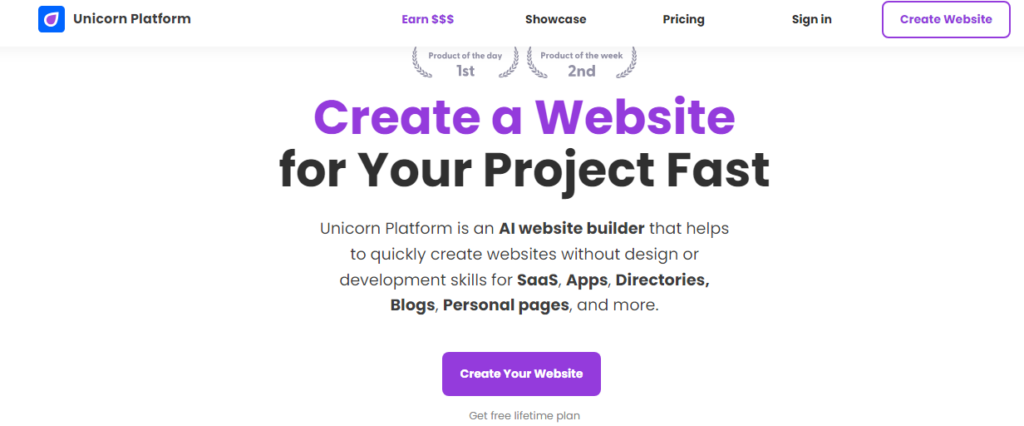Click the purple "Create a Website" headline
This screenshot has width=1024, height=426.
coord(524,118)
